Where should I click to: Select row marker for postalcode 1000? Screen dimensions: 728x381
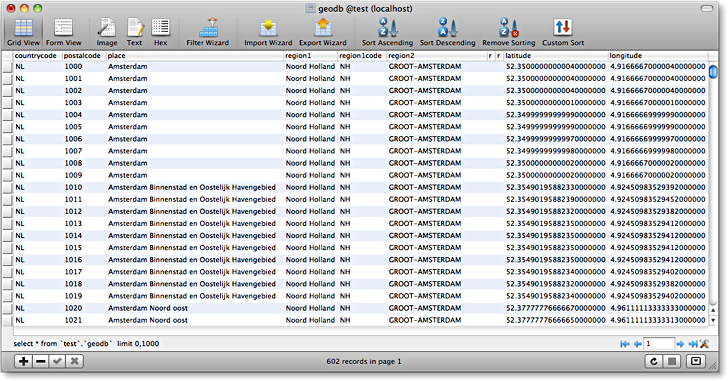(7, 67)
